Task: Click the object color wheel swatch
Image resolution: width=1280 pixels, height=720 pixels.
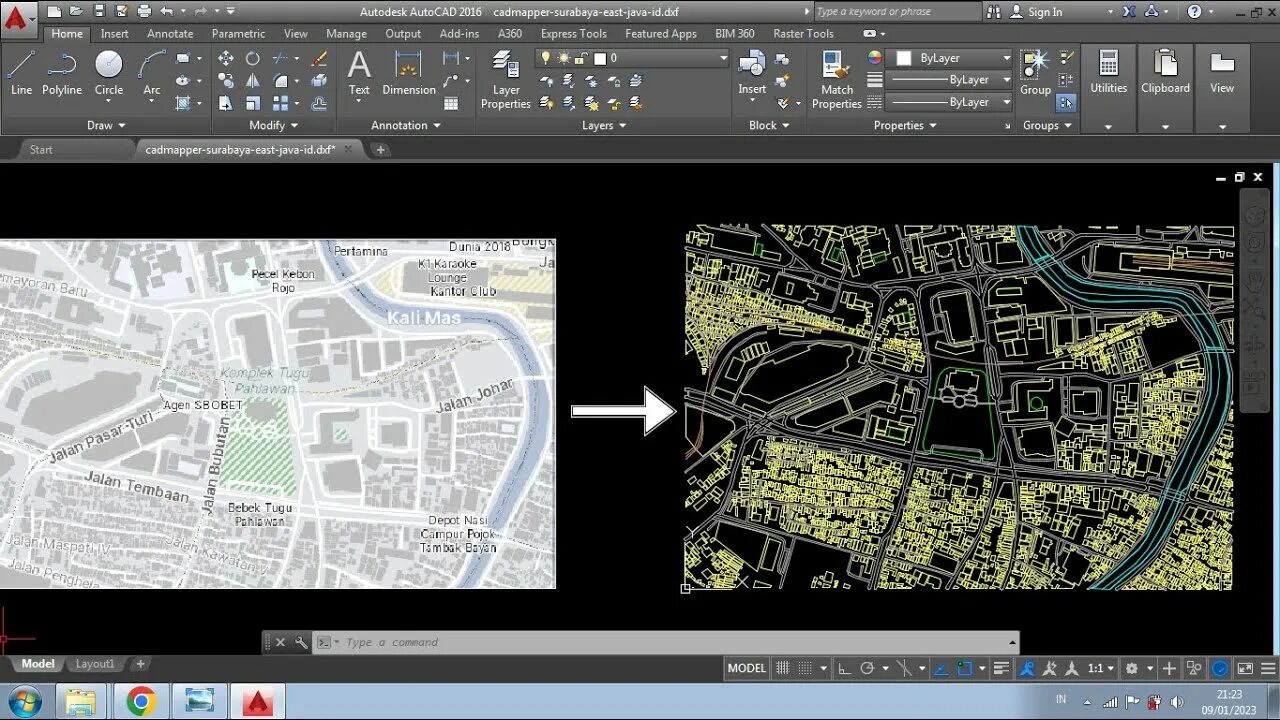Action: (x=874, y=58)
